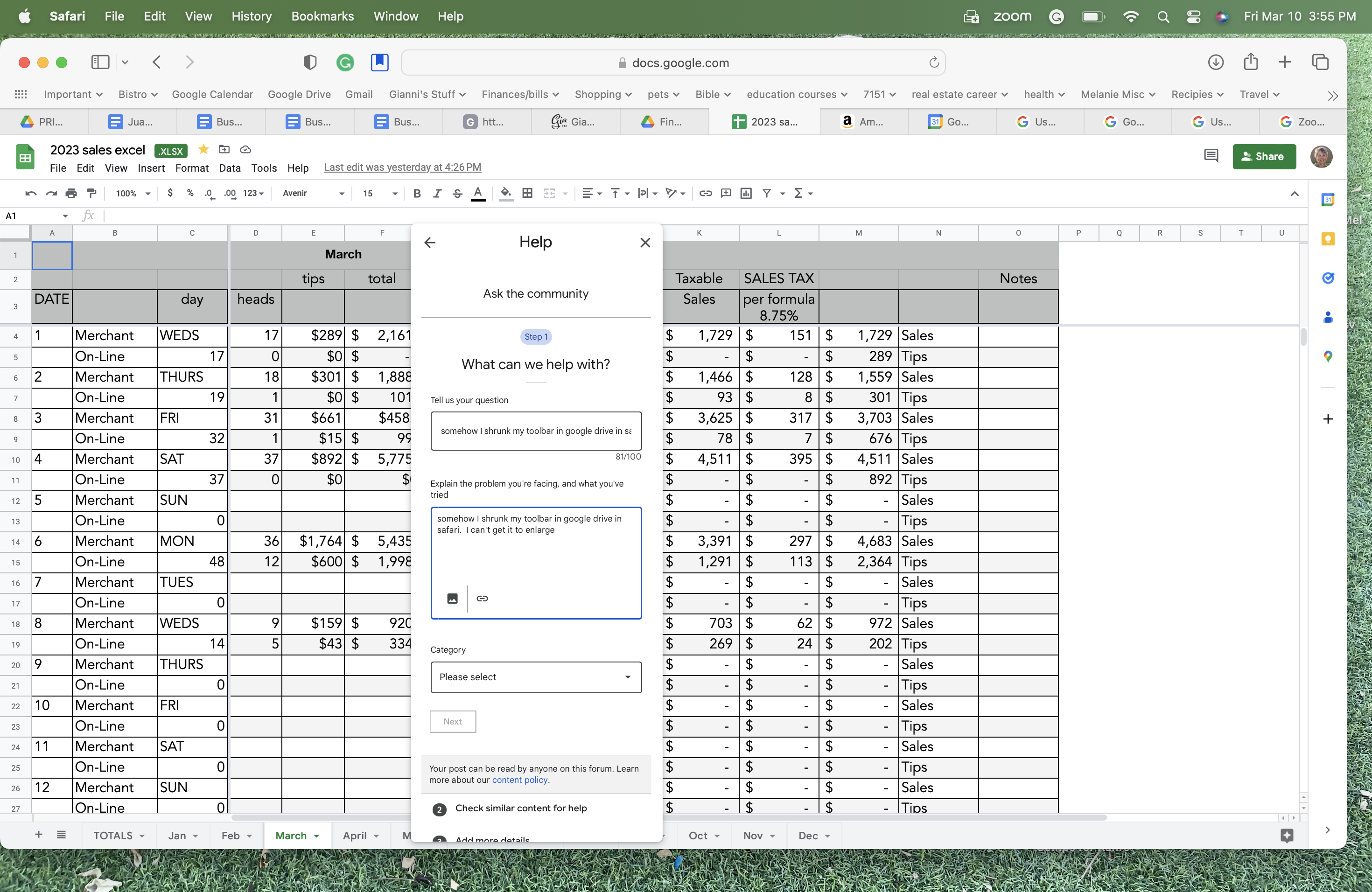Toggle bold formatting

pyautogui.click(x=417, y=193)
